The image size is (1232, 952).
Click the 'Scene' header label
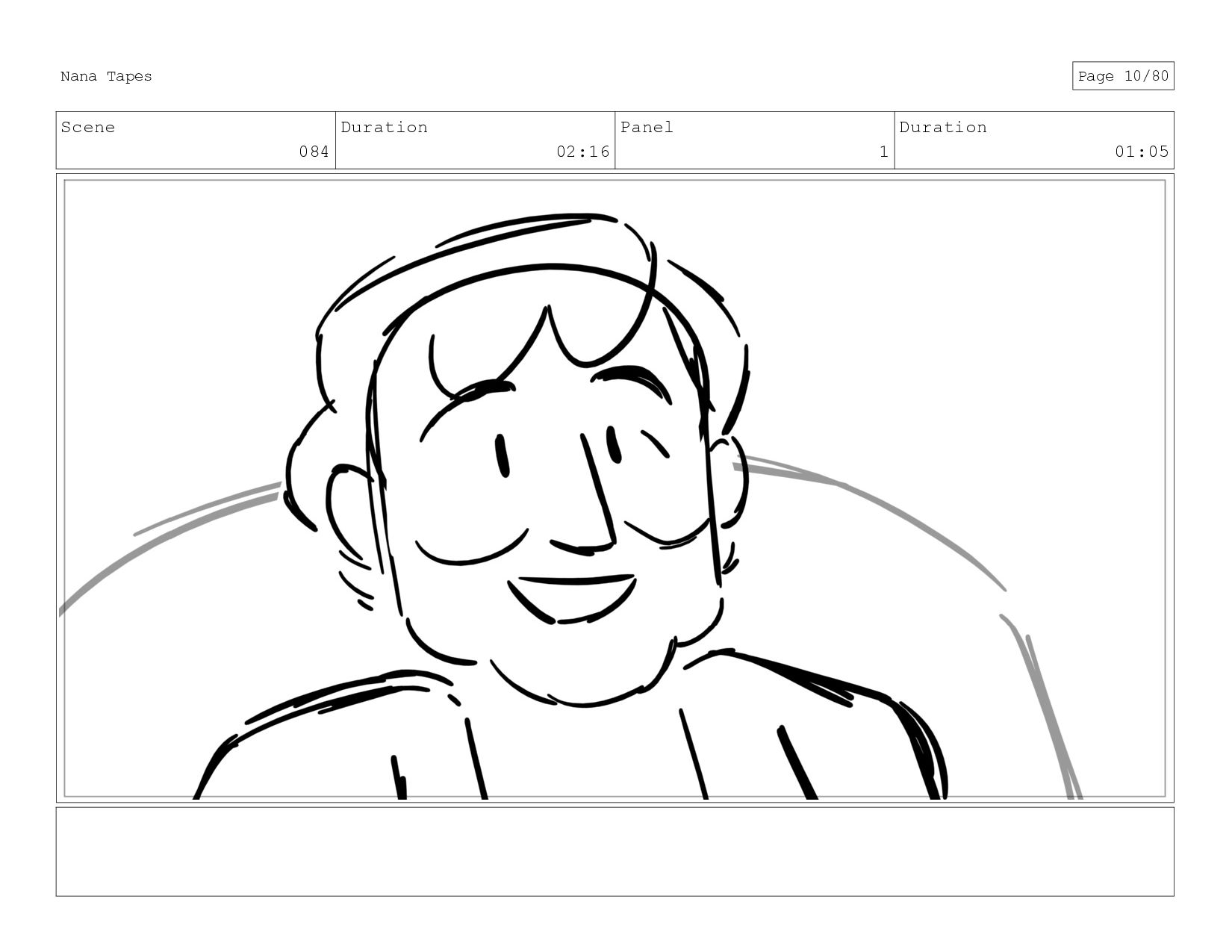click(x=88, y=127)
